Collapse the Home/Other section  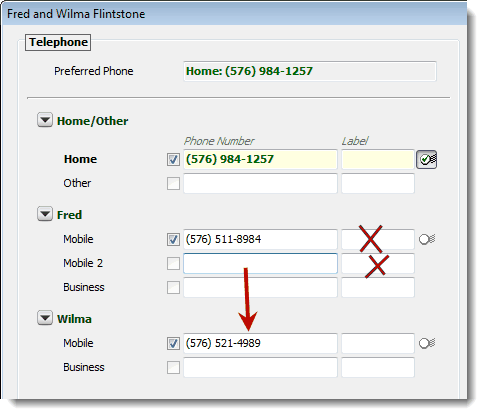(45, 120)
